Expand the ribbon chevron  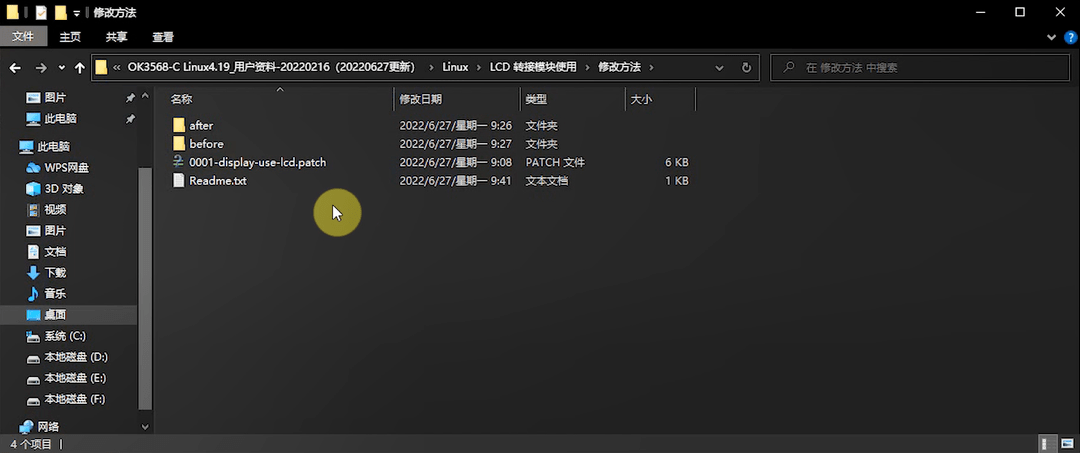pos(1052,37)
